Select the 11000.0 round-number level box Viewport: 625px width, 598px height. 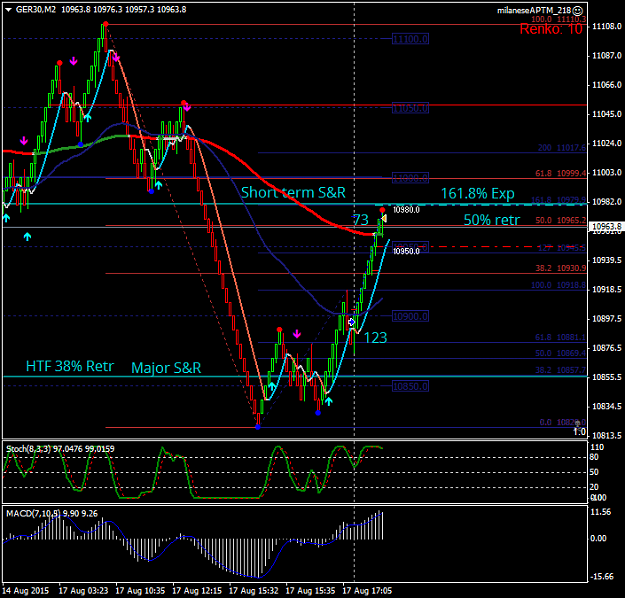click(x=410, y=178)
